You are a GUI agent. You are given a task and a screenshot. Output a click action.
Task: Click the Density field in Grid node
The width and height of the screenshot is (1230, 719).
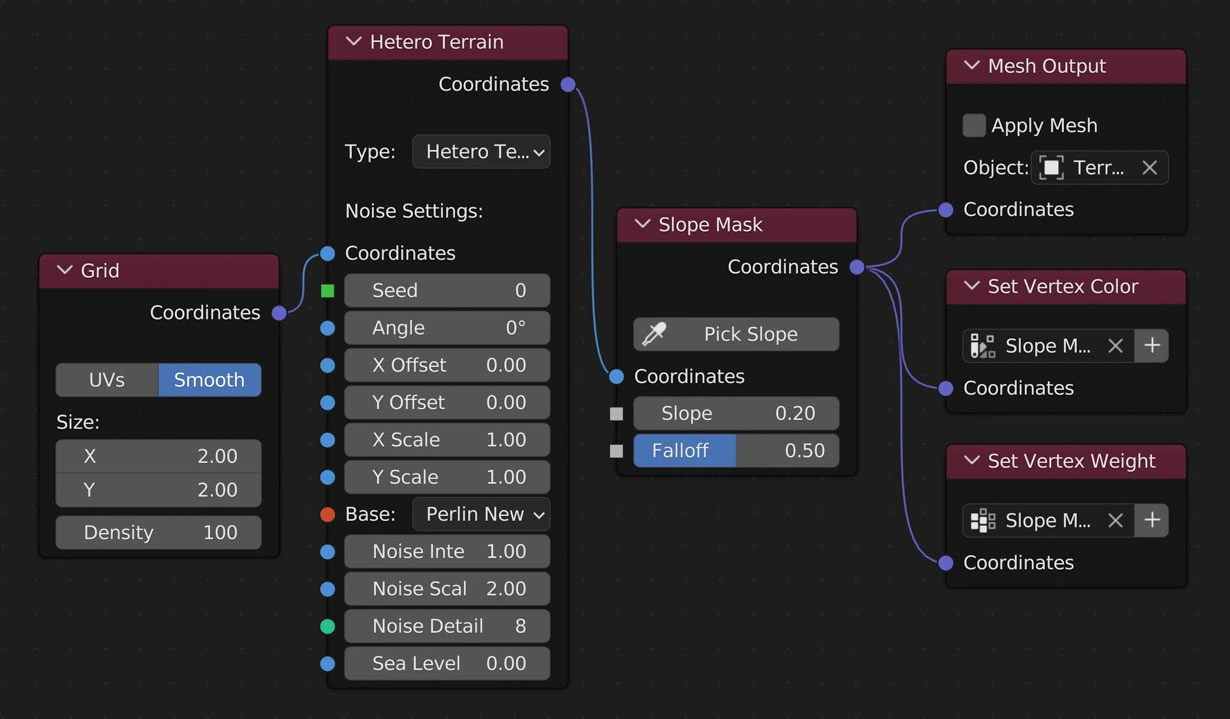pyautogui.click(x=159, y=533)
